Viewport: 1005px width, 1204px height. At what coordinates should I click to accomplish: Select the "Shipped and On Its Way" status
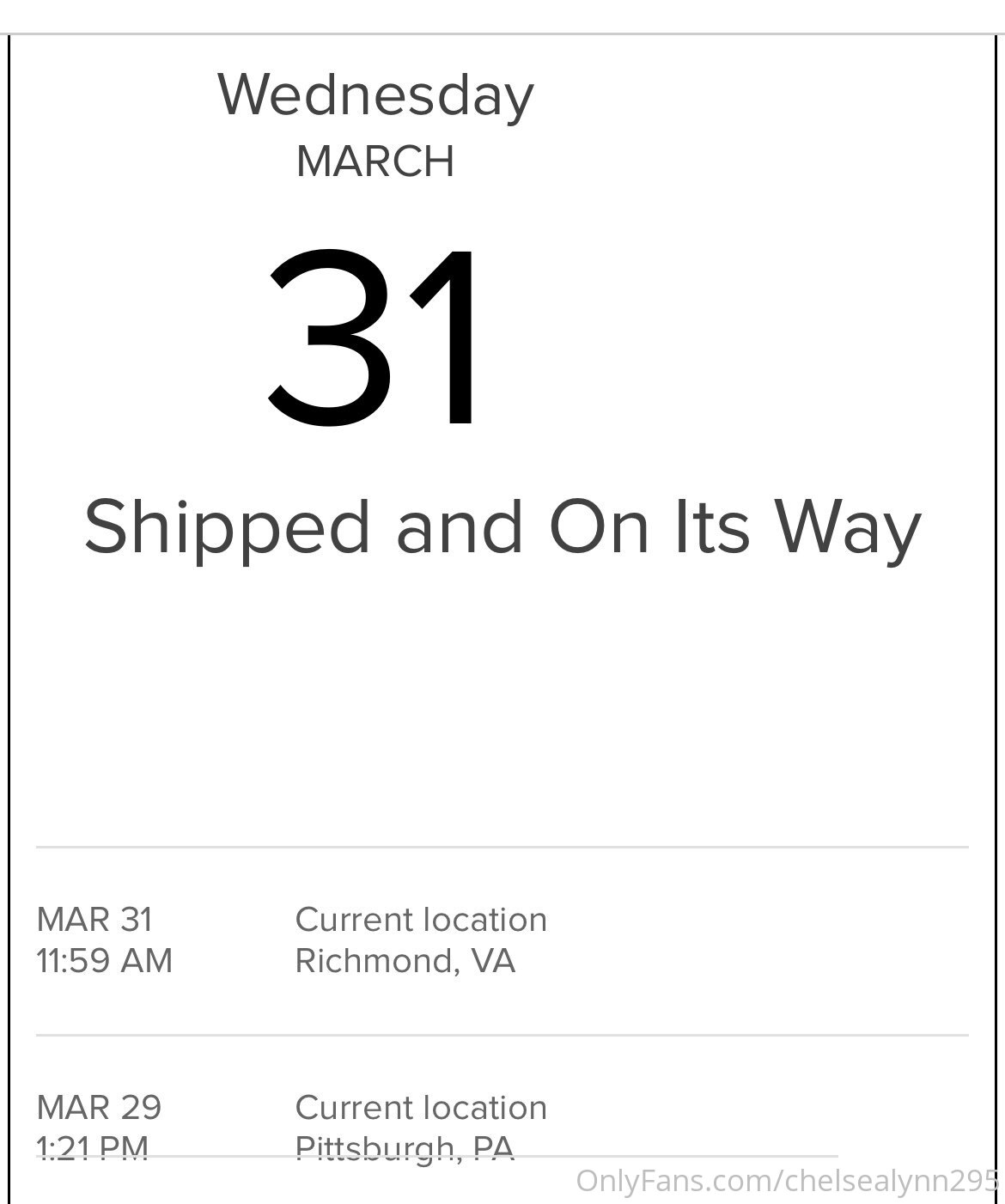point(502,526)
